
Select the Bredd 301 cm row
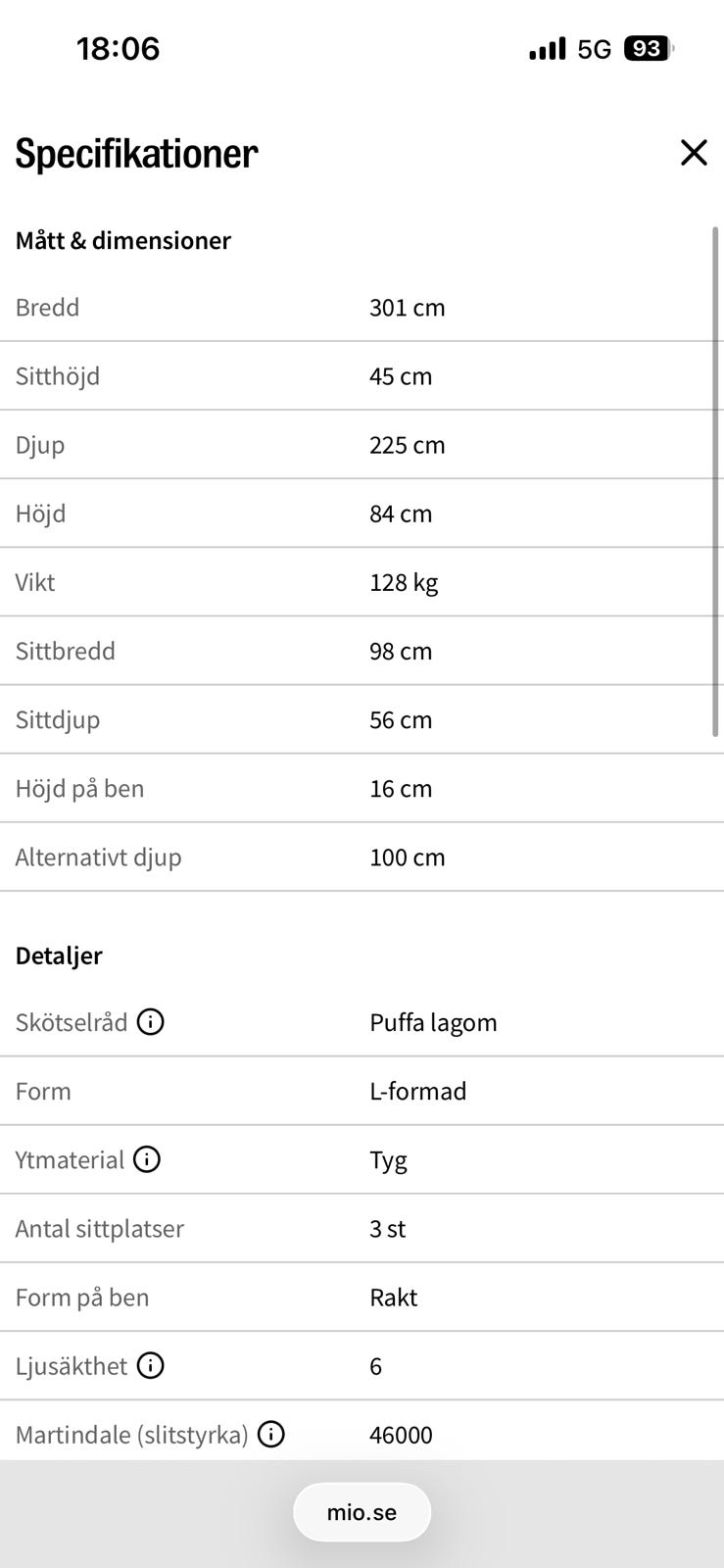click(362, 308)
